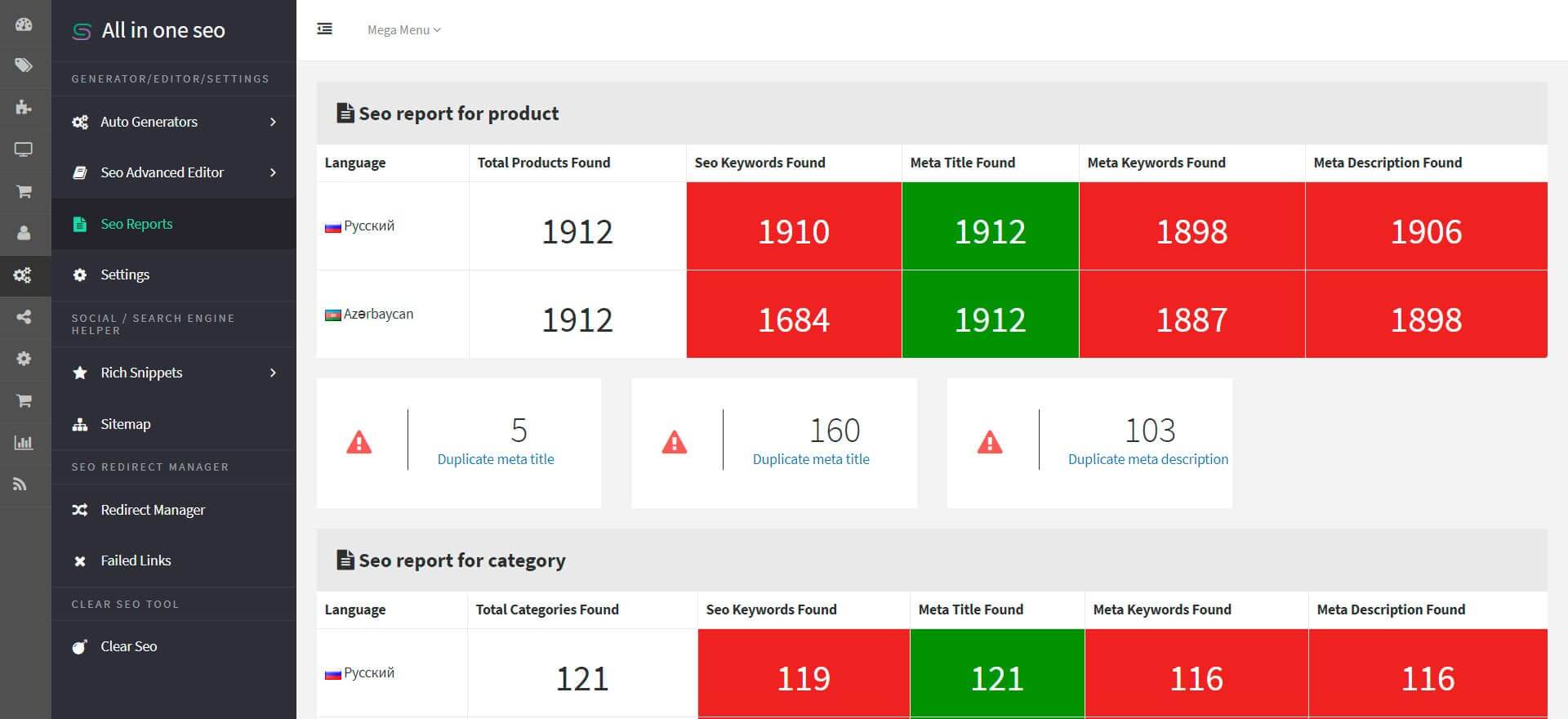Click the red 1906 Meta Description cell
Screen dimensions: 1568x719
pos(1426,226)
